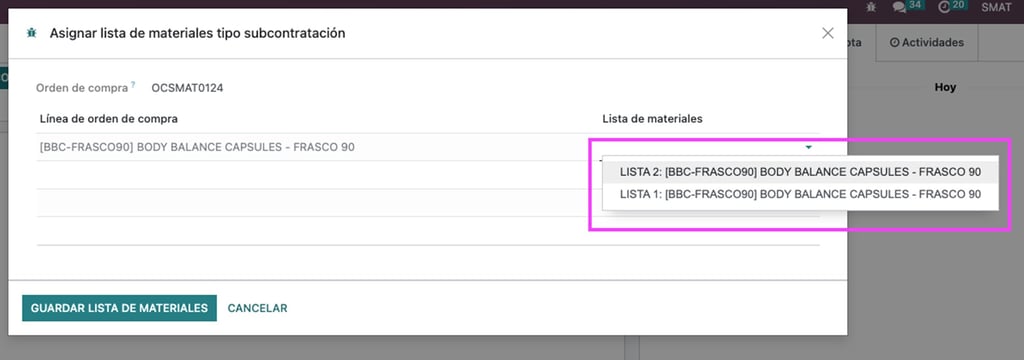Screen dimensions: 1024x360
Task: Click the CANCELAR button
Action: [257, 308]
